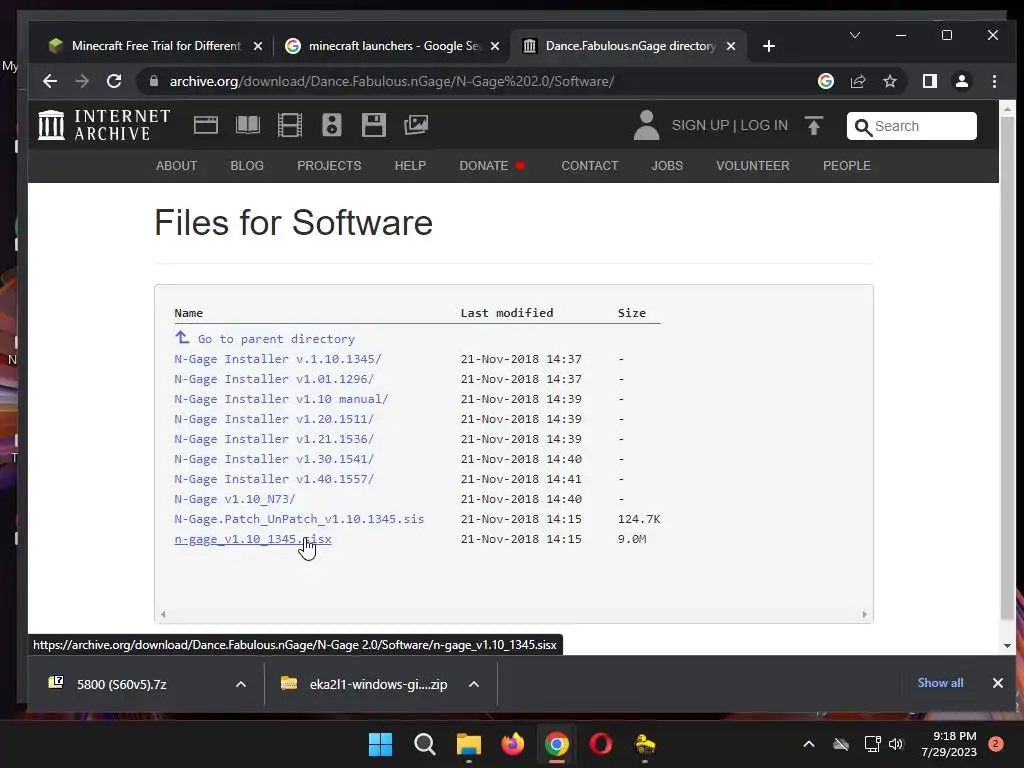Click the user avatar icon
The height and width of the screenshot is (768, 1024).
pos(647,125)
